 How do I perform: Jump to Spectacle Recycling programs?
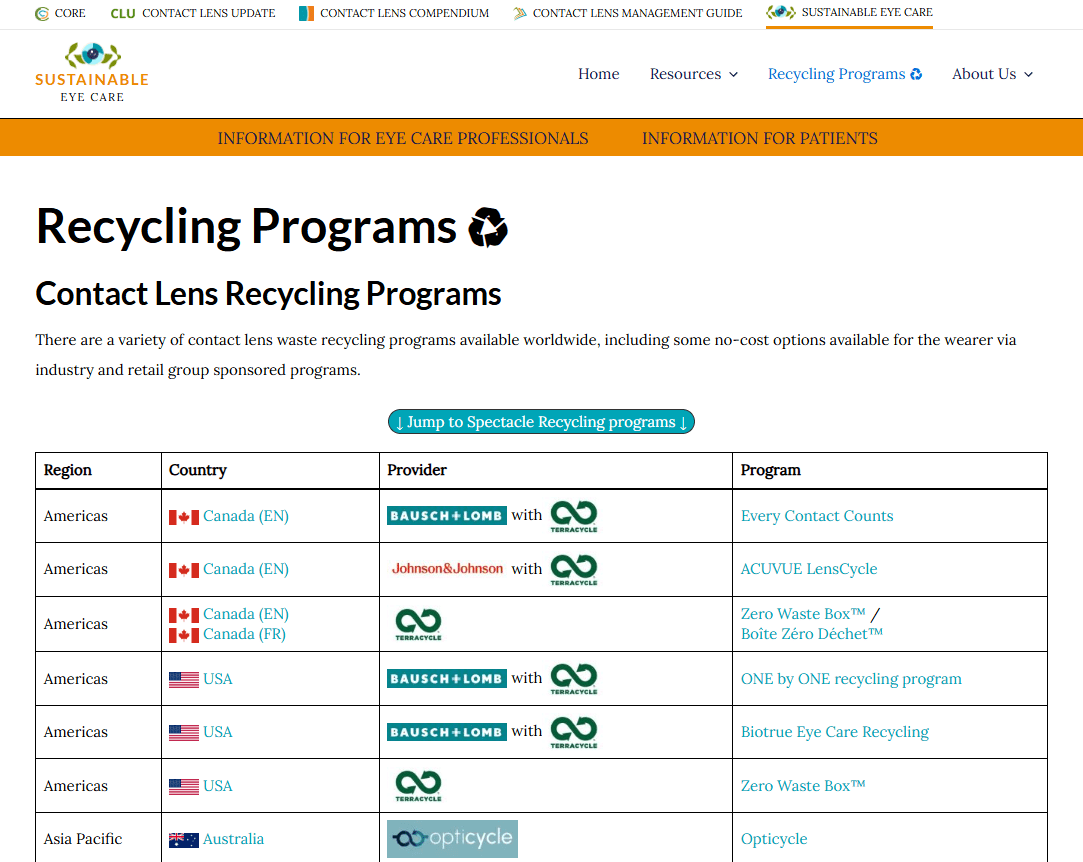(541, 422)
